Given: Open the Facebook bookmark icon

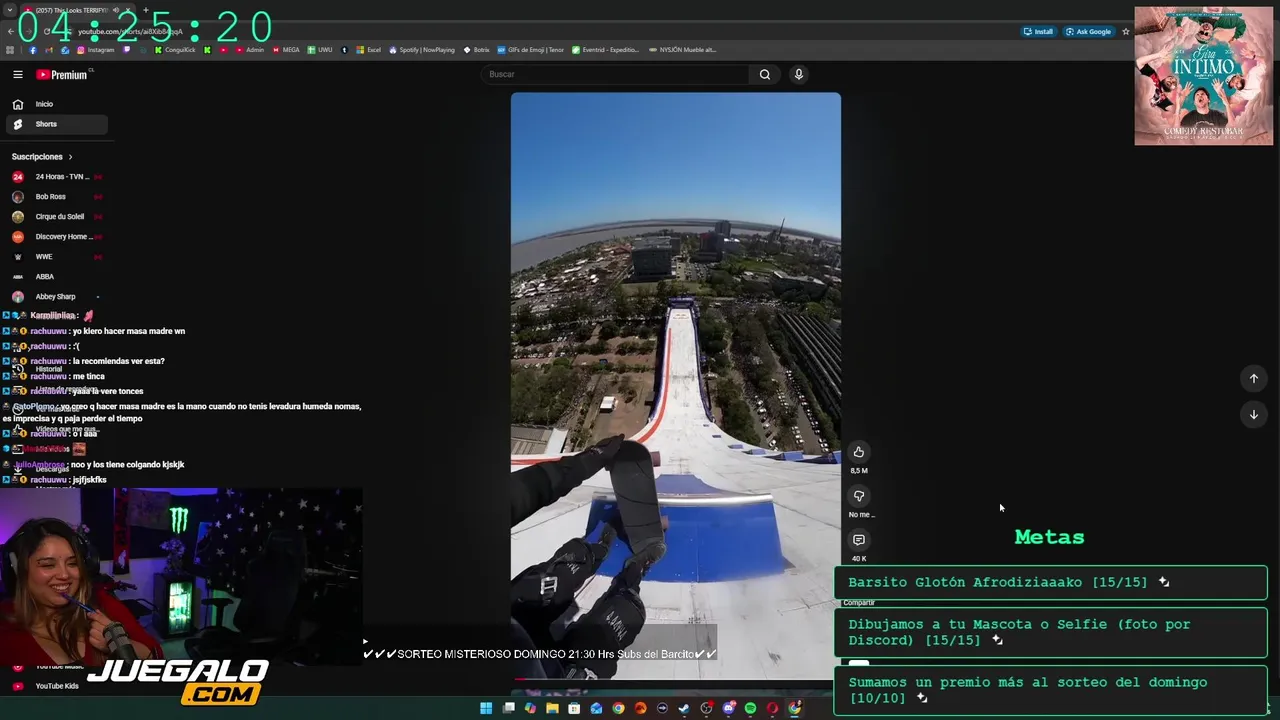Looking at the screenshot, I should click(32, 50).
